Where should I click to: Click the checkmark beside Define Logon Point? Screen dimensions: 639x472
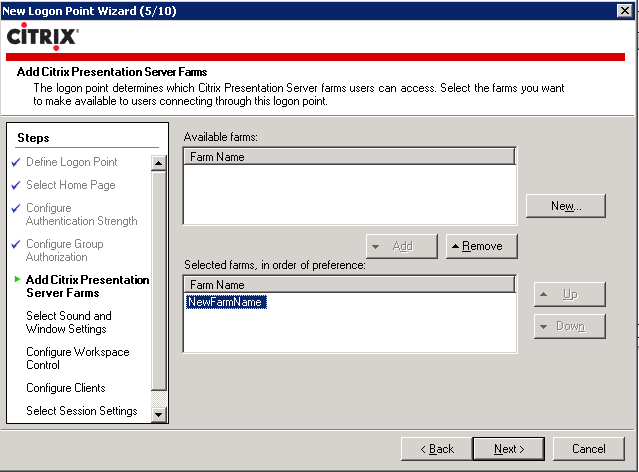(x=15, y=162)
